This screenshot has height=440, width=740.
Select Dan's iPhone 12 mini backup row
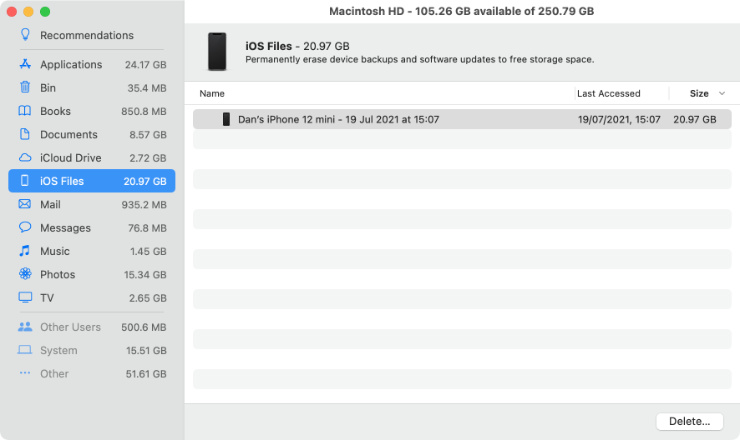462,119
